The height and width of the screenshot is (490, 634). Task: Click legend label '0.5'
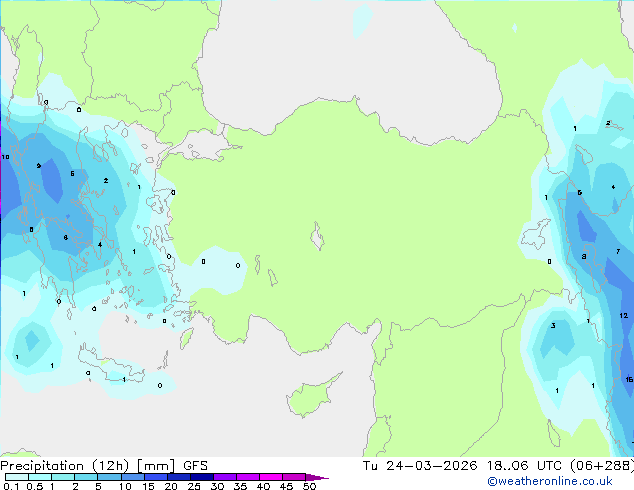coord(35,486)
